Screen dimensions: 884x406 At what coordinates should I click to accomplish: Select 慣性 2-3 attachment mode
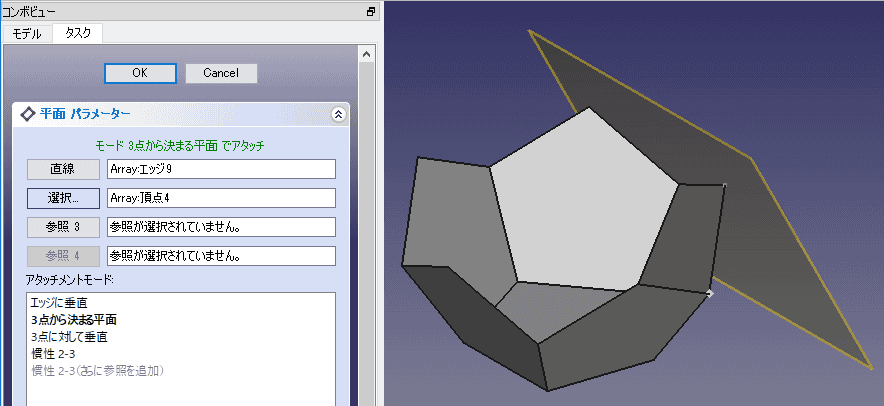[x=54, y=354]
